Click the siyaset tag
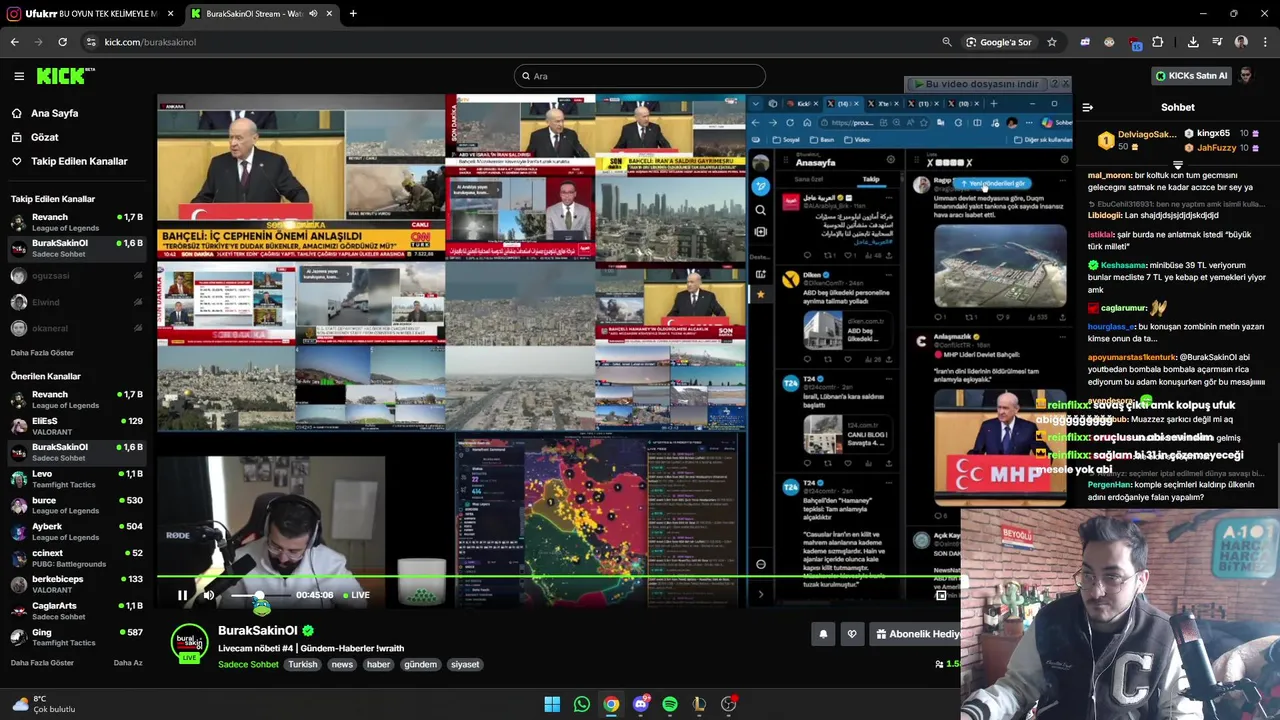 click(x=465, y=664)
